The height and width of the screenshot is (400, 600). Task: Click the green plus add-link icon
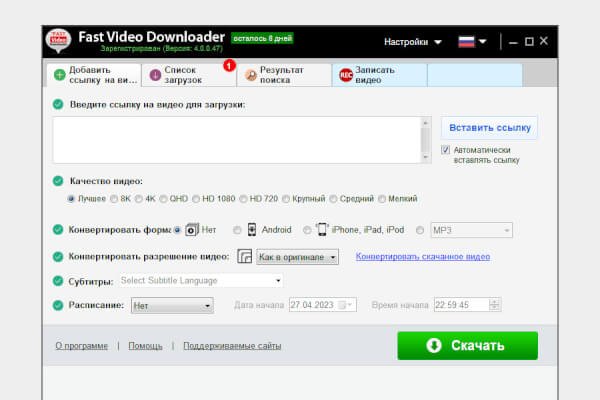[60, 75]
